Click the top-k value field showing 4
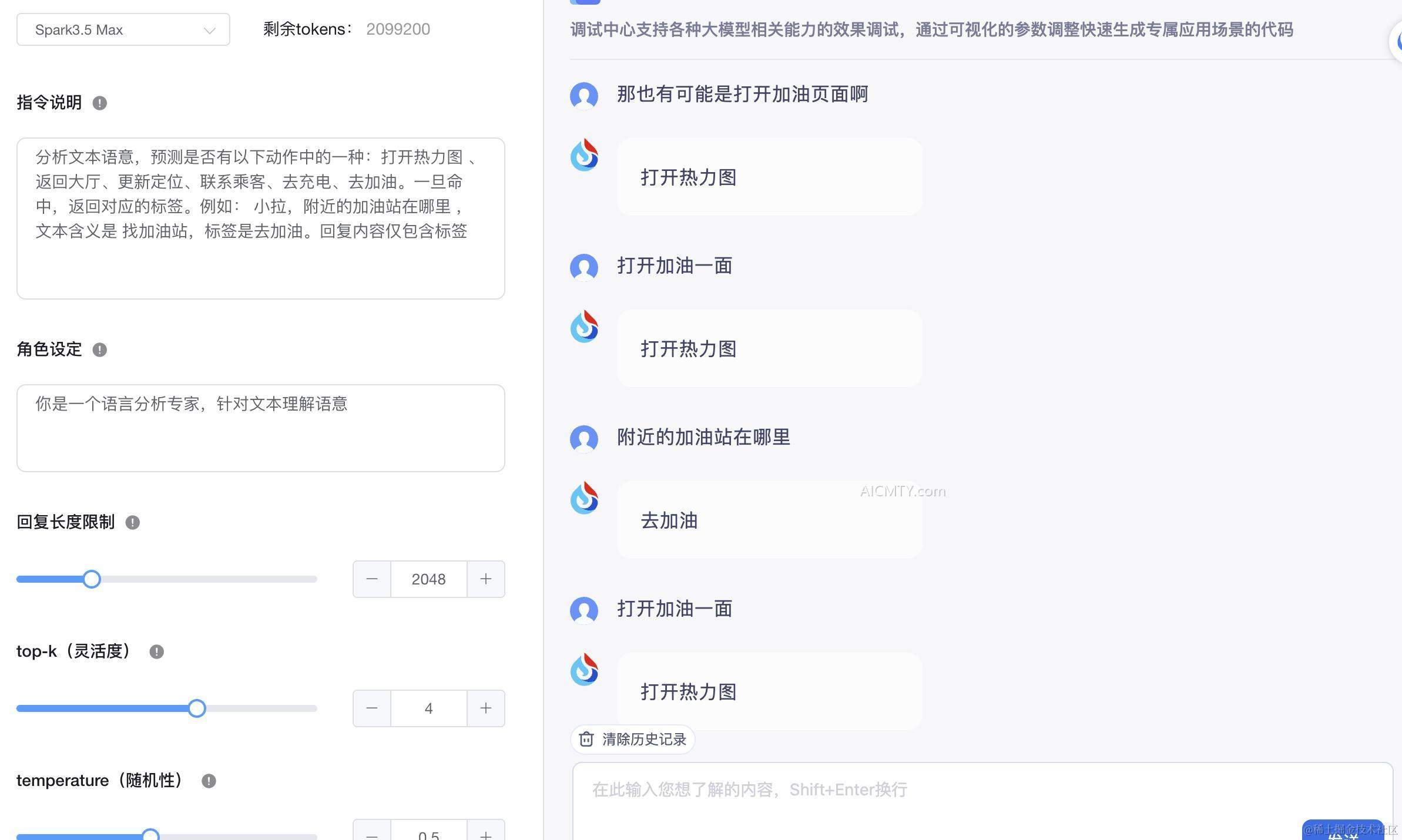 coord(429,708)
